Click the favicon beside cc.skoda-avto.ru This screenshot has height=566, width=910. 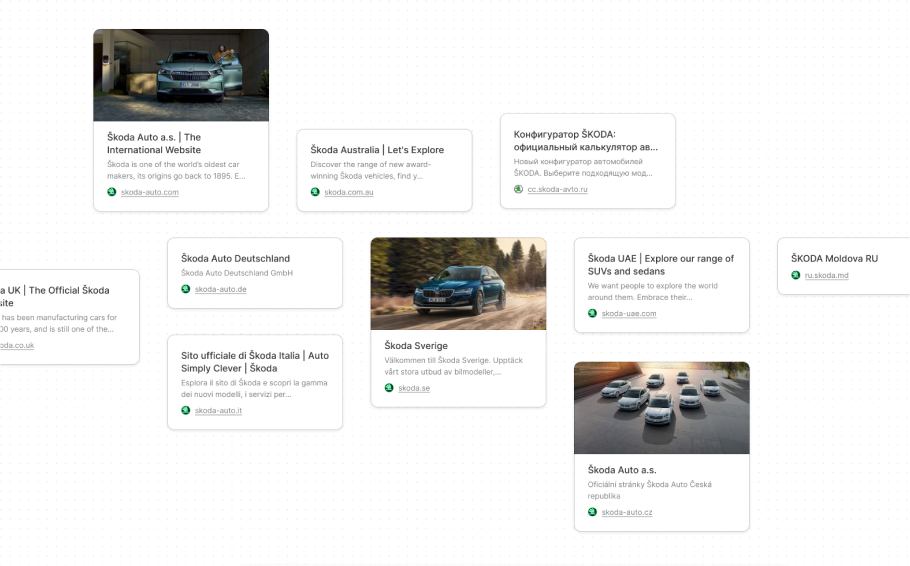click(x=518, y=189)
